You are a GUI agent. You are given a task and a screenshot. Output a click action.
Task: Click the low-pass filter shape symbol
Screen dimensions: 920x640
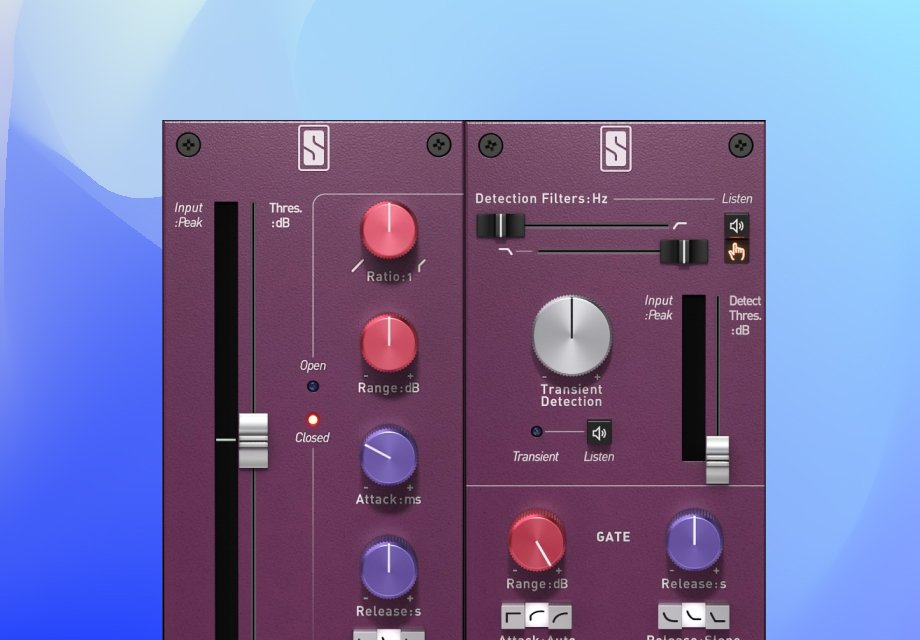pyautogui.click(x=505, y=251)
